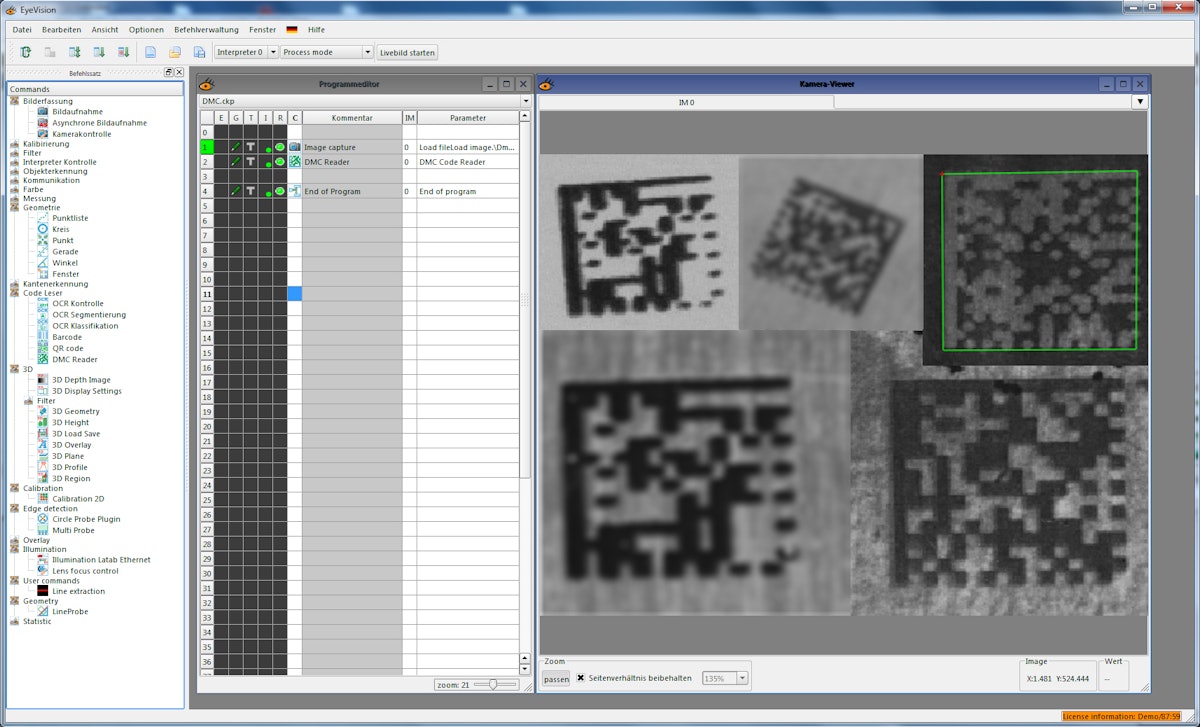Toggle Seitenverhältnis beibehalten checkbox
This screenshot has height=727, width=1200.
pyautogui.click(x=581, y=678)
